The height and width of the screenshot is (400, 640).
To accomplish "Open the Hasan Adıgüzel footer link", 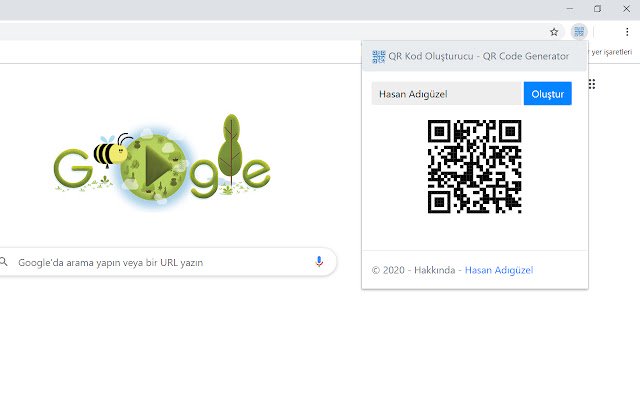I will tap(499, 270).
